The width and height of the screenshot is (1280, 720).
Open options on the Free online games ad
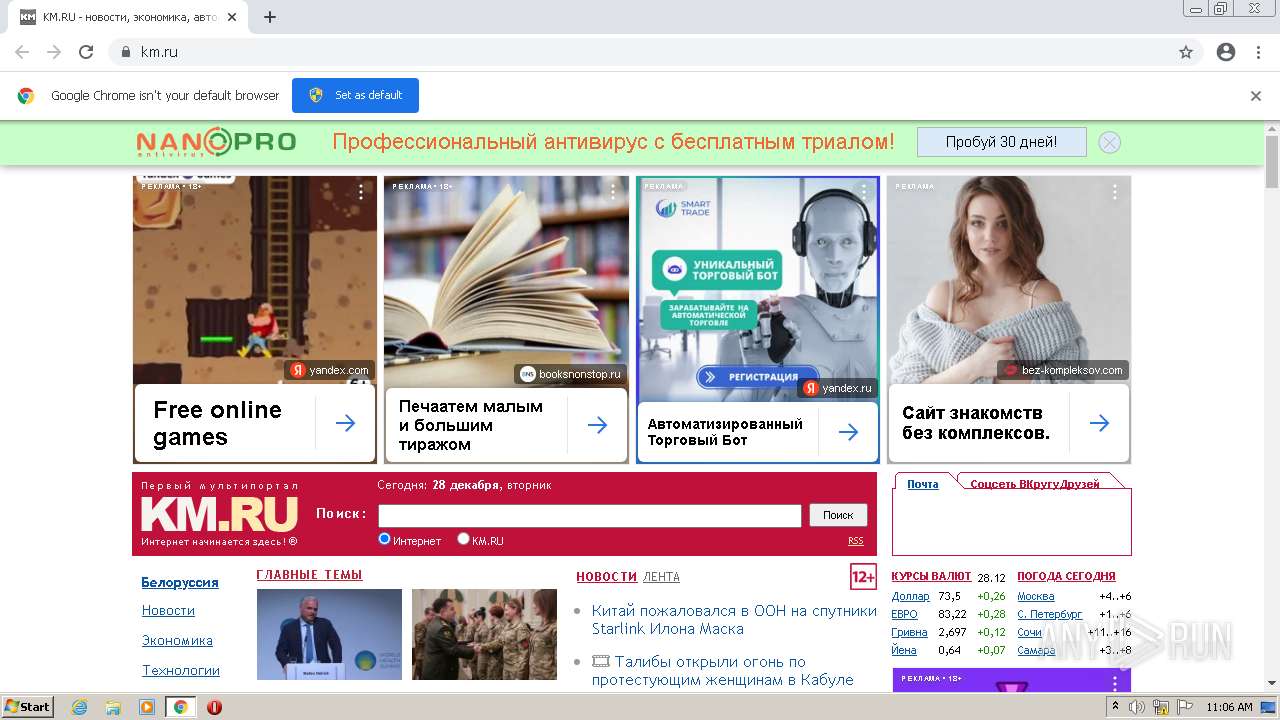361,192
